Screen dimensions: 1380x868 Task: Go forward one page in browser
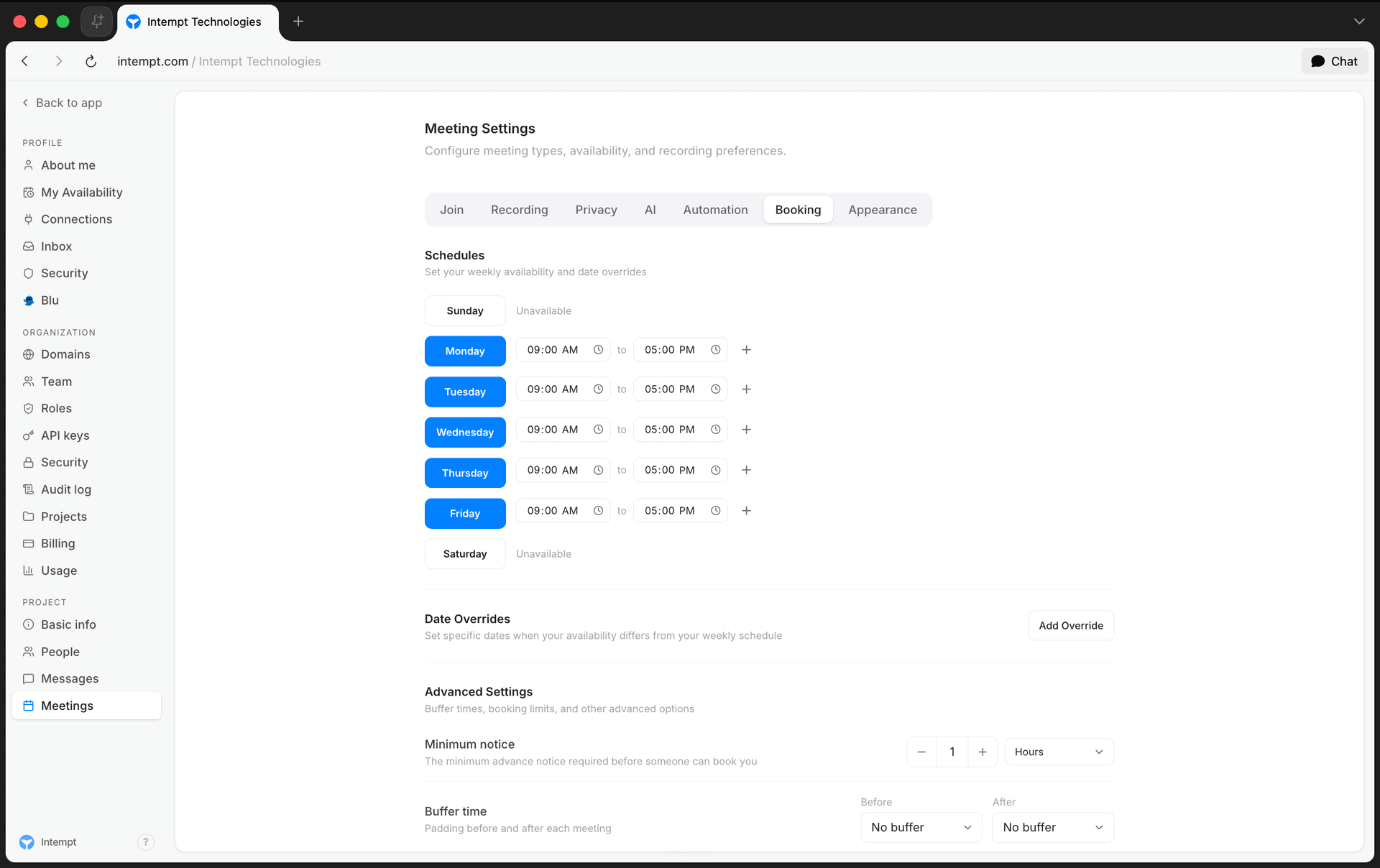tap(59, 61)
